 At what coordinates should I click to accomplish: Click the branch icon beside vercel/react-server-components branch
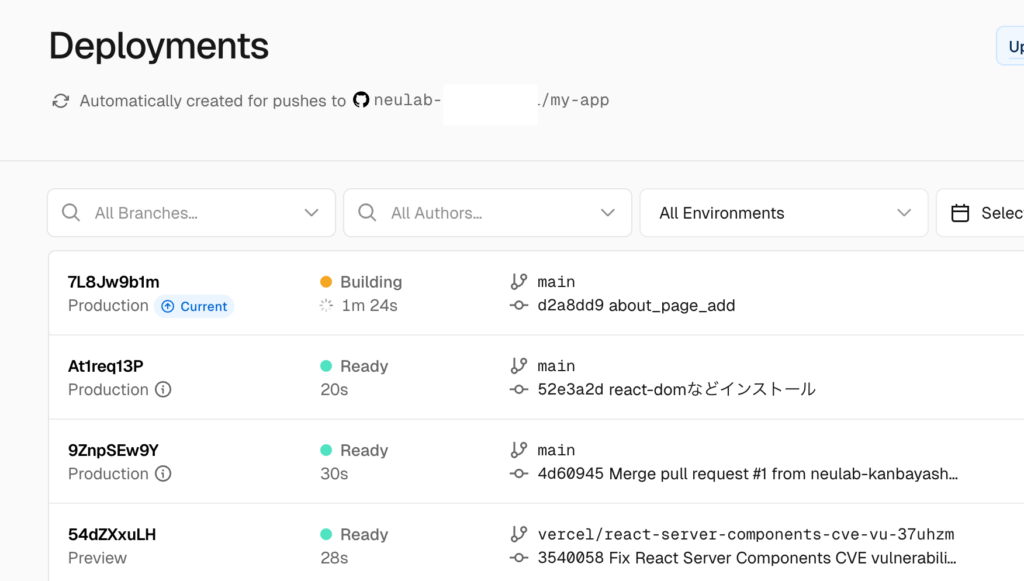pyautogui.click(x=518, y=534)
